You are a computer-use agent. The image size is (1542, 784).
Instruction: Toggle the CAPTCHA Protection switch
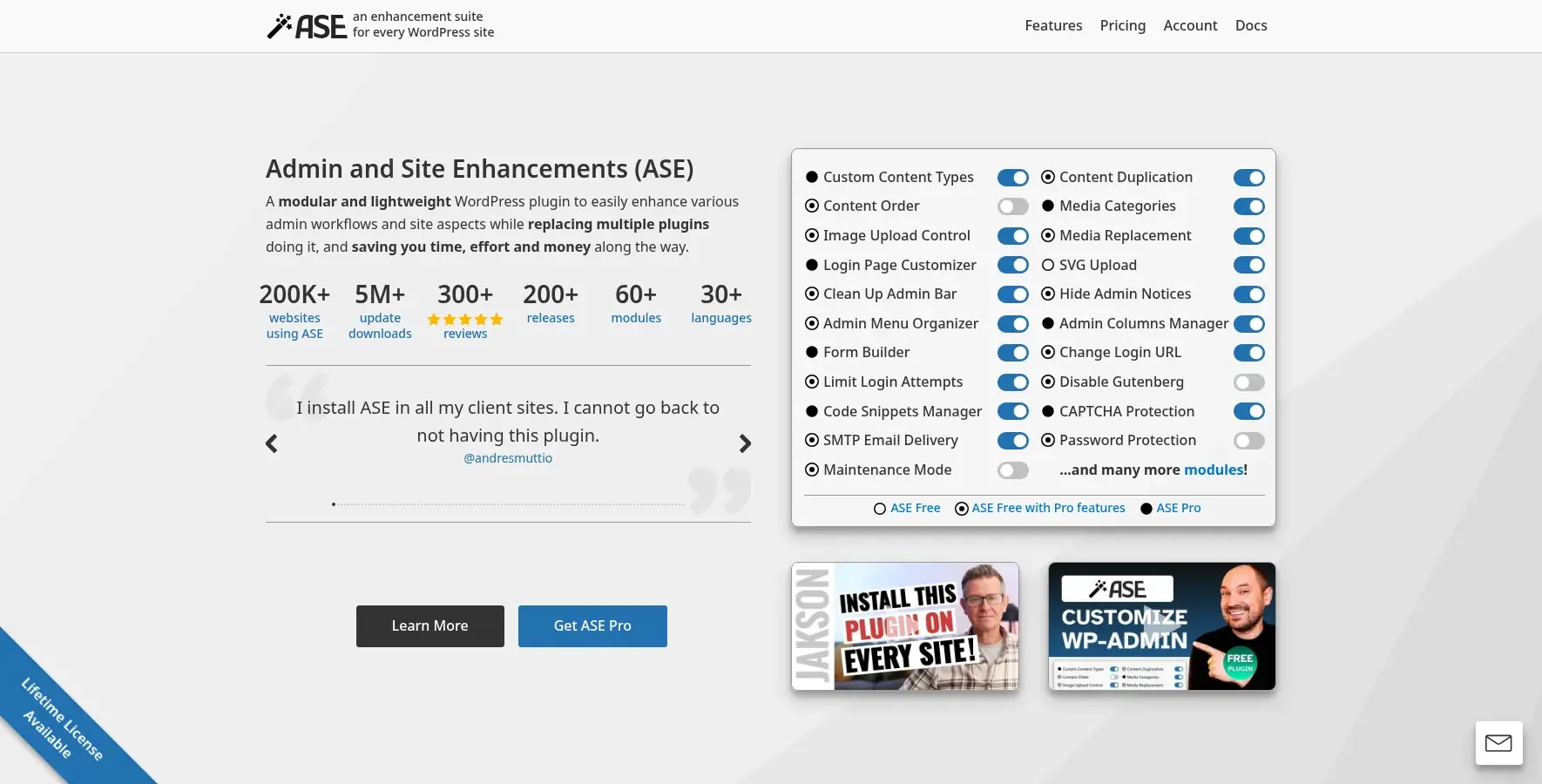[x=1249, y=411]
